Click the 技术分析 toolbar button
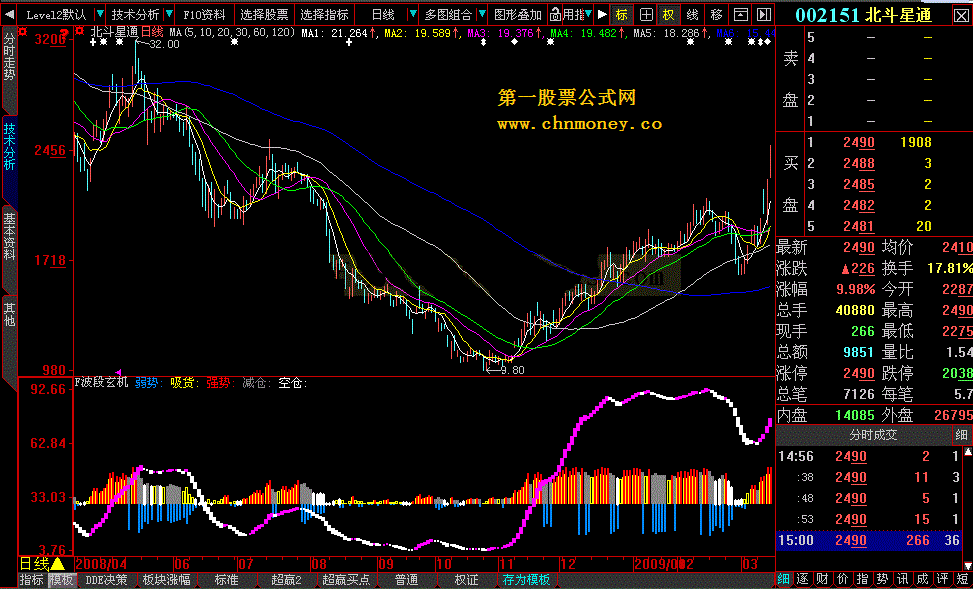The height and width of the screenshot is (589, 973). pos(135,14)
